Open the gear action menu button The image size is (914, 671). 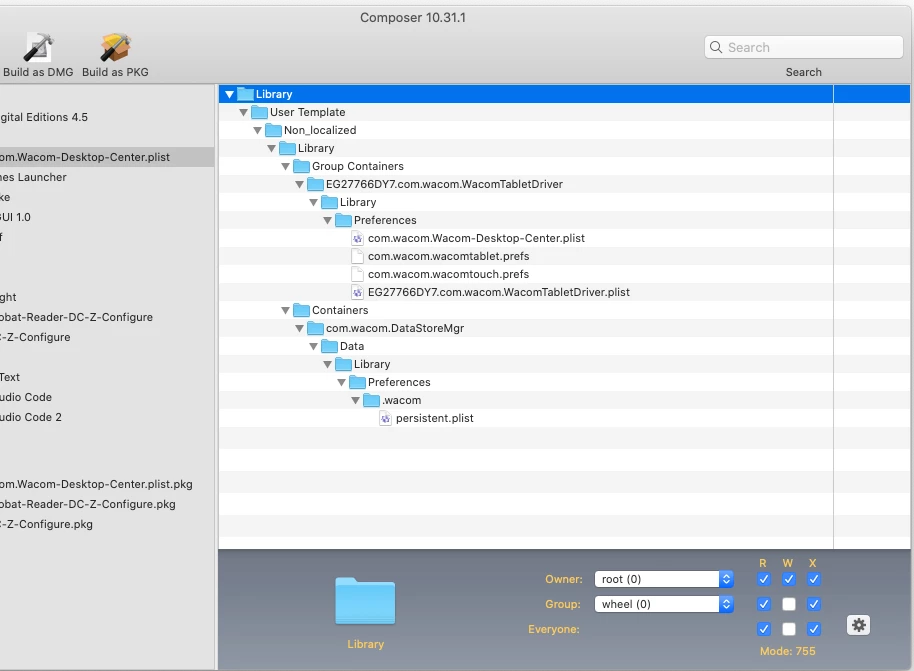click(x=858, y=626)
